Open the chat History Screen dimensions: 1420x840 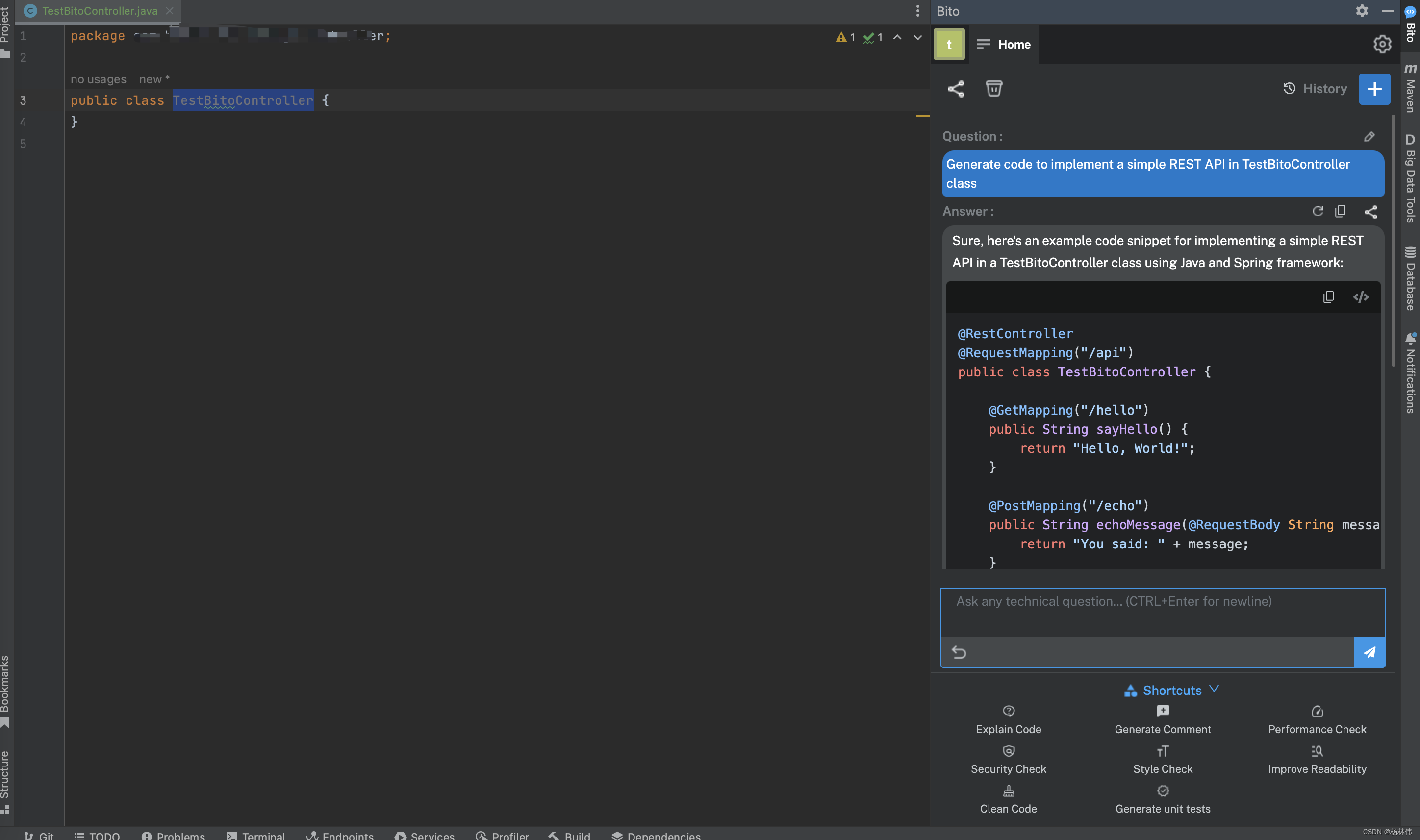tap(1315, 89)
